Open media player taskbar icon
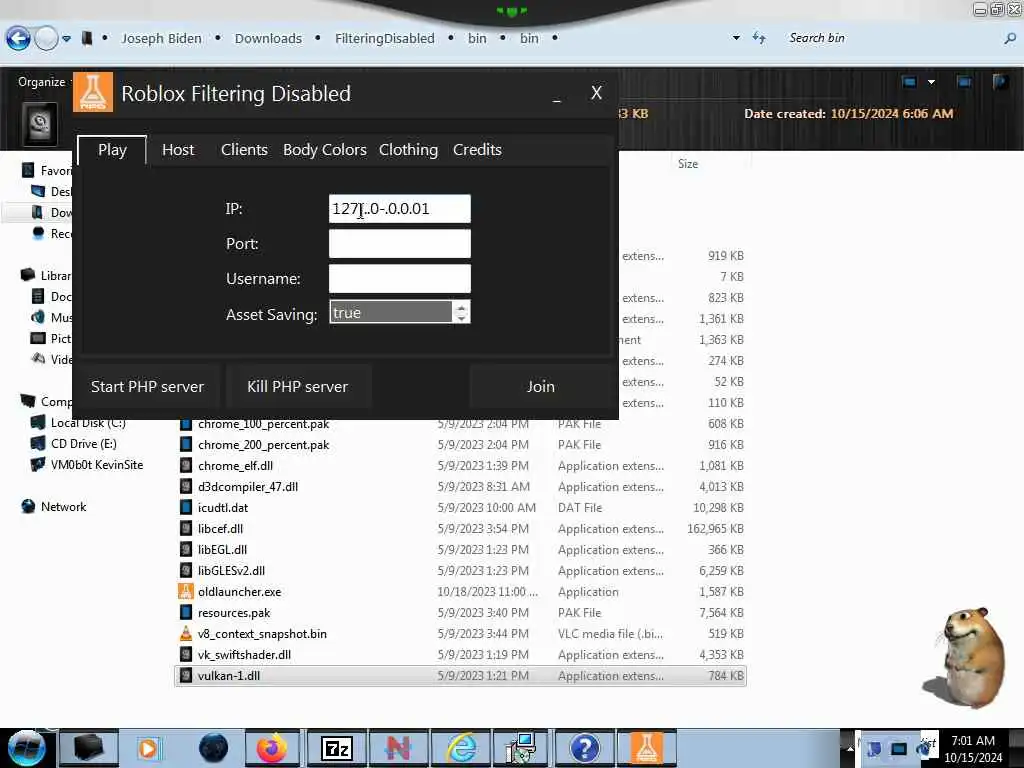1024x768 pixels. tap(148, 748)
